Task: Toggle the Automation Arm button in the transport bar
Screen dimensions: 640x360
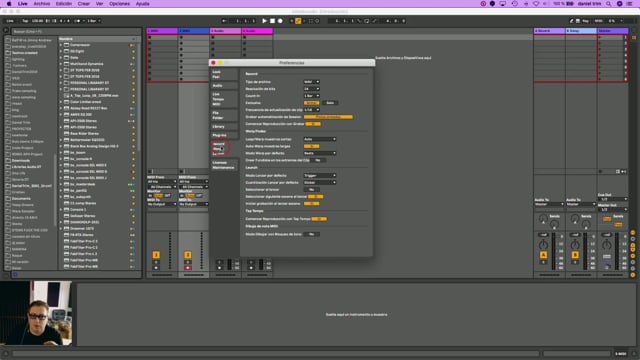Action: click(x=298, y=21)
